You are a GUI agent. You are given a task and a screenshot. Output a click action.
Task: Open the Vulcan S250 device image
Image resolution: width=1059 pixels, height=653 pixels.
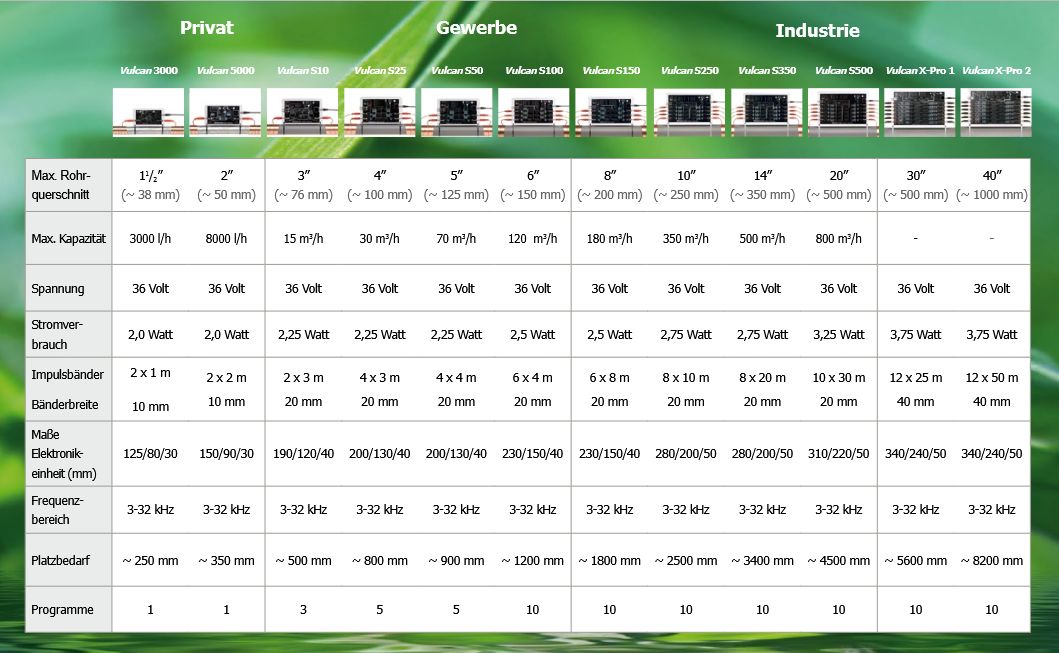[689, 112]
